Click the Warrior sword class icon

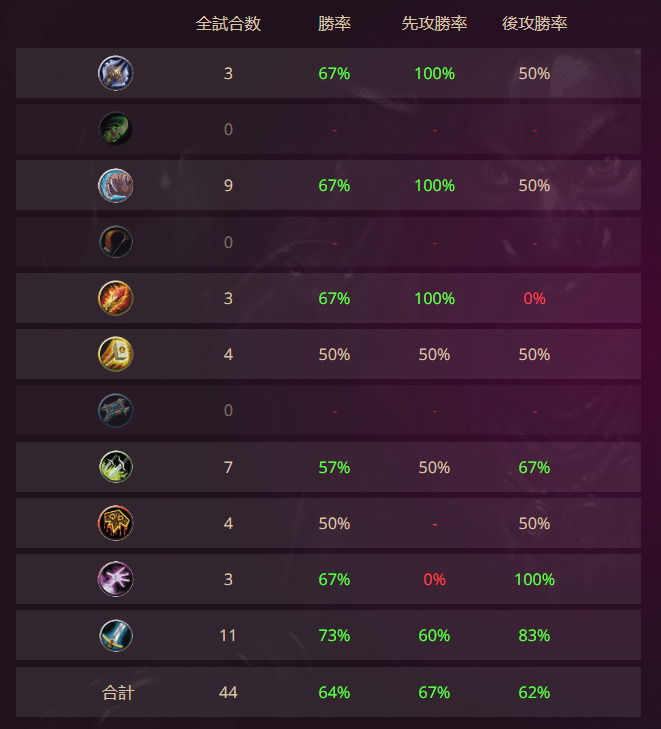pos(116,636)
